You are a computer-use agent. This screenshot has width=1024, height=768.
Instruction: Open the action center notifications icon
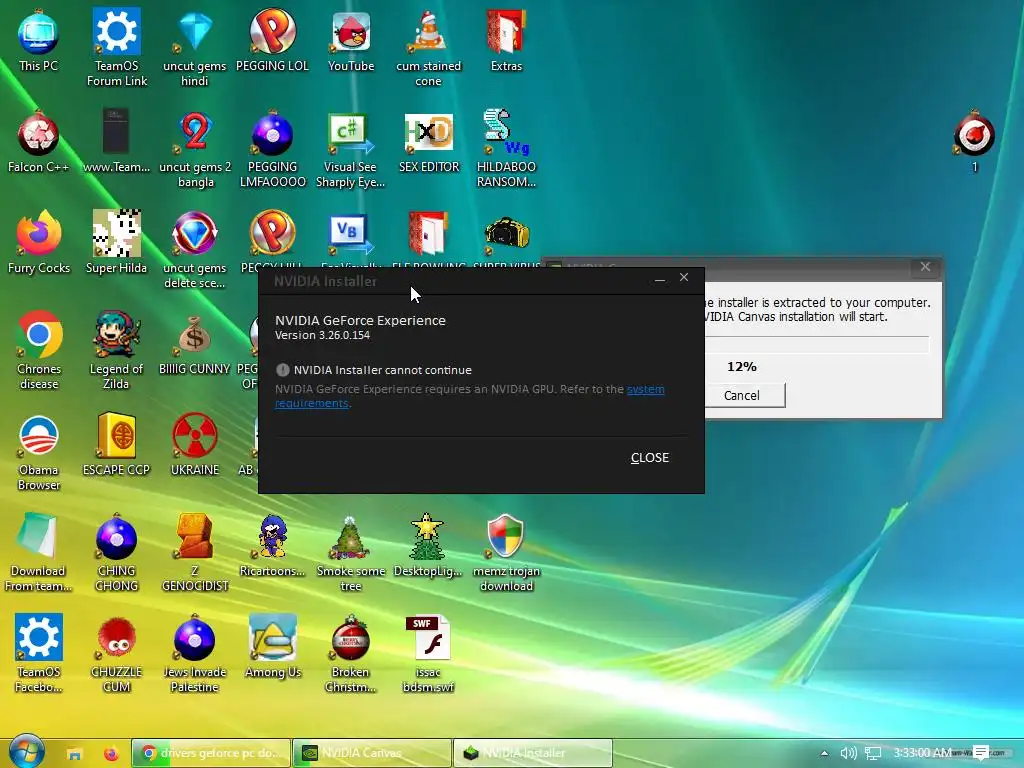click(x=981, y=753)
